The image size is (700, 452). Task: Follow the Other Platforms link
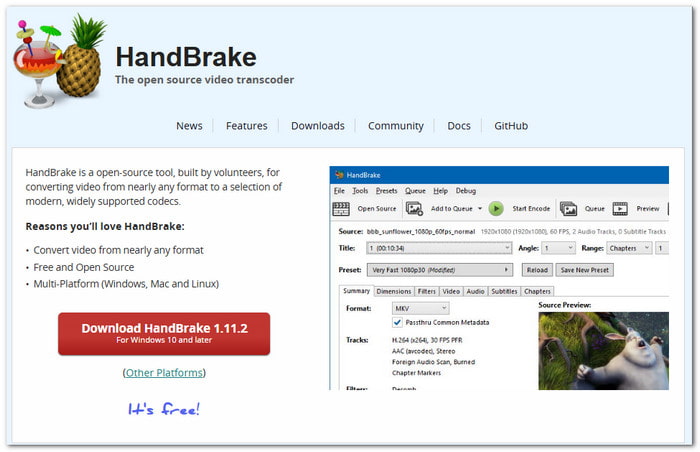tap(164, 372)
